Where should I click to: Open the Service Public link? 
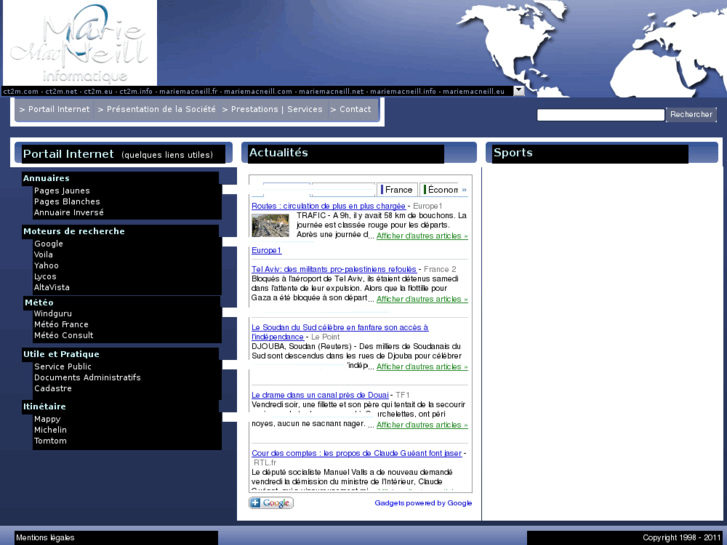click(63, 367)
